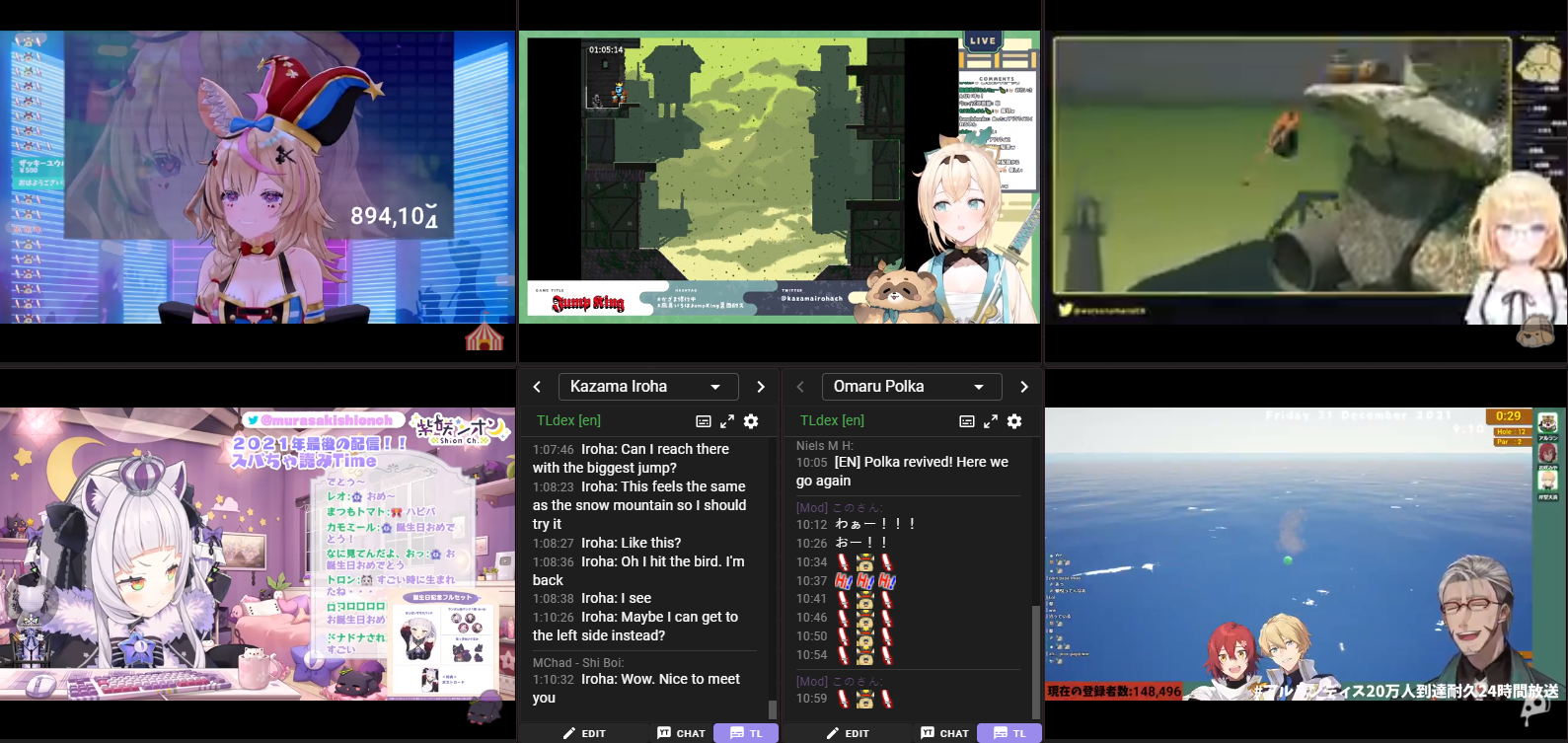Click the 894,10 subscriber counter in Polka stream
Screen dimensions: 1568x743
(x=395, y=216)
